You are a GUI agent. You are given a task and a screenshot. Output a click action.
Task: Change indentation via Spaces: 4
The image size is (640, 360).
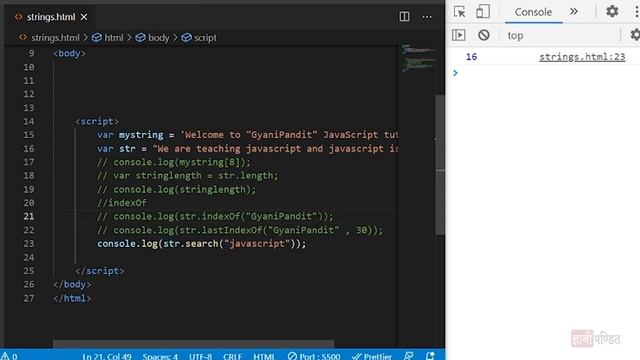pyautogui.click(x=160, y=356)
